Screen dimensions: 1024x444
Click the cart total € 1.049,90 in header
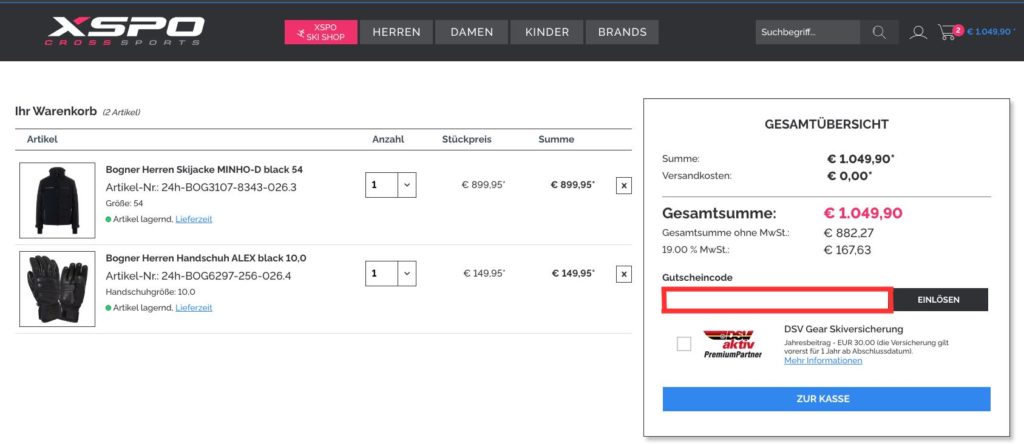click(991, 31)
